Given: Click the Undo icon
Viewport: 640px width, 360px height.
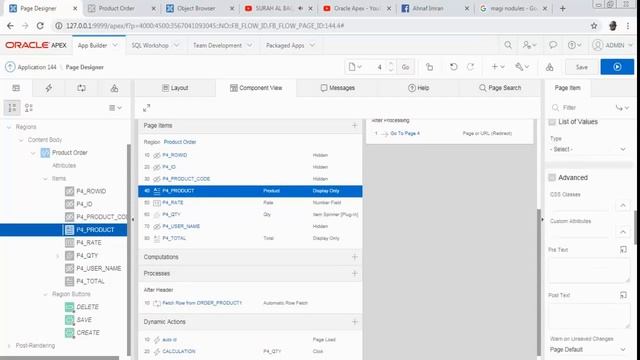Looking at the screenshot, I should [x=453, y=67].
